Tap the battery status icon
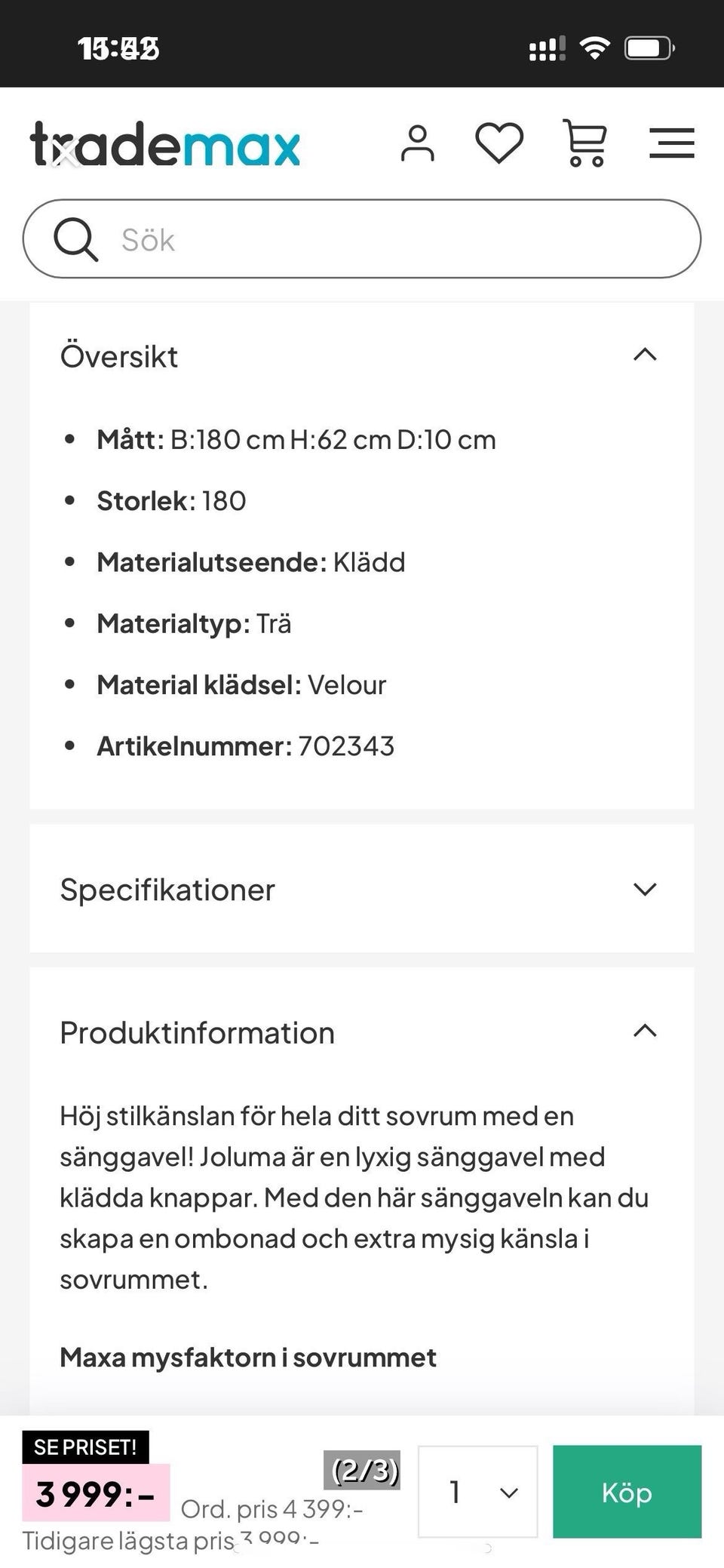Image resolution: width=724 pixels, height=1568 pixels. [649, 49]
